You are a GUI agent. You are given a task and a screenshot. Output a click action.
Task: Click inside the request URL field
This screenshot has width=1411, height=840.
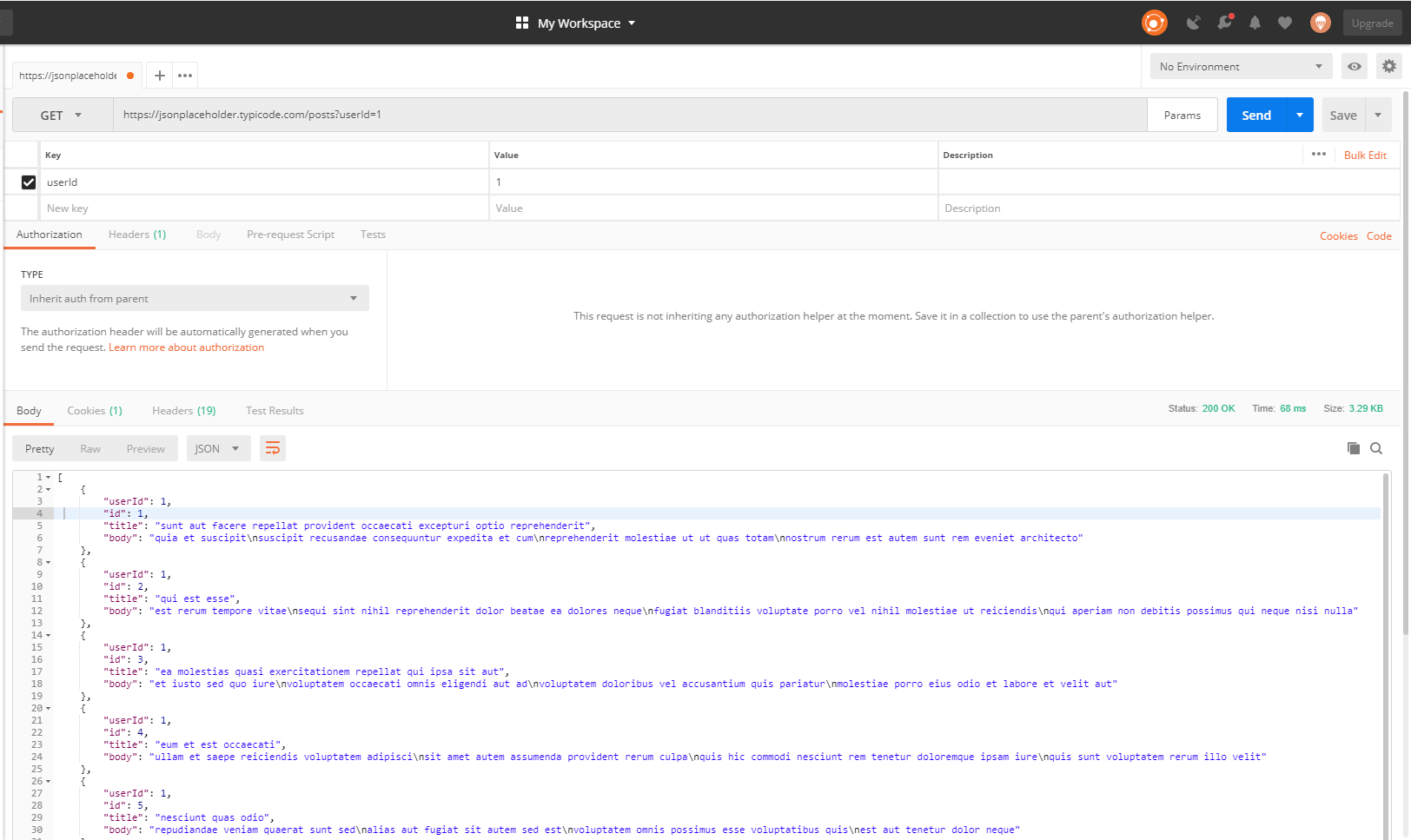click(608, 114)
